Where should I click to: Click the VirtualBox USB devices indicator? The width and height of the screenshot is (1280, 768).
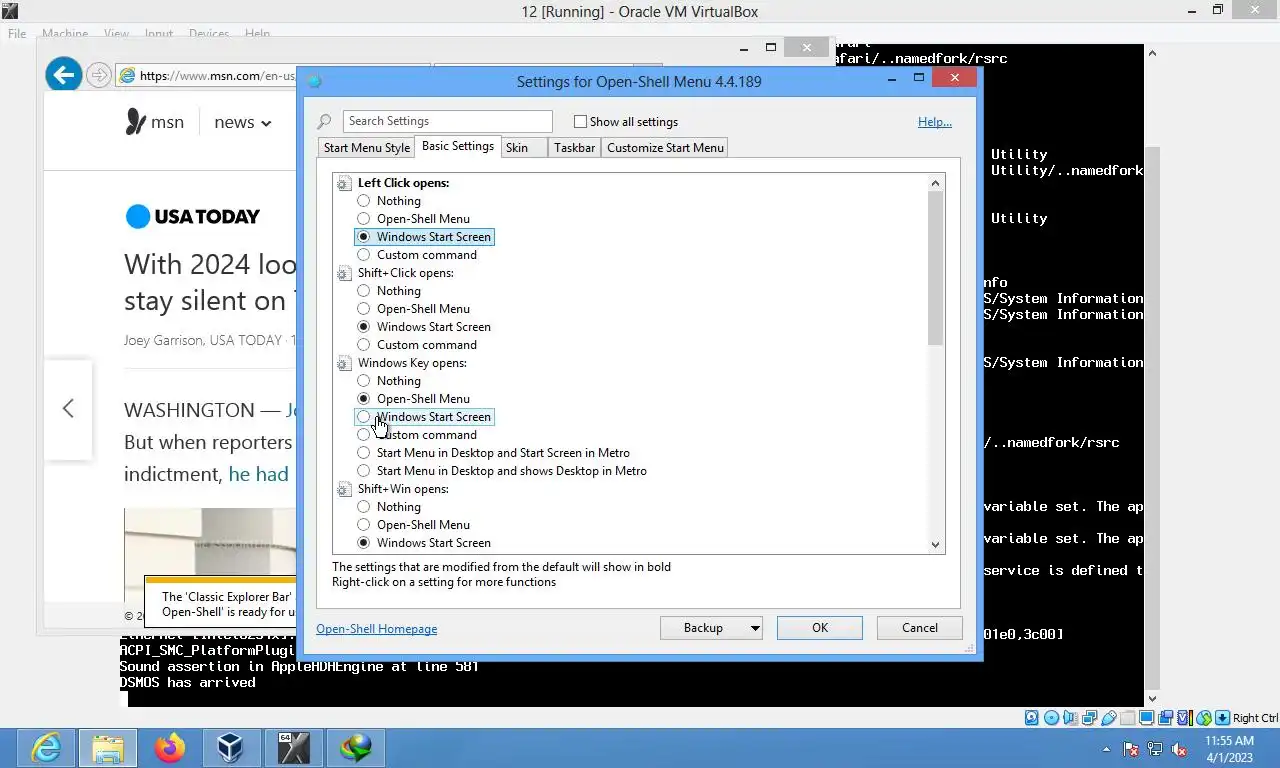pyautogui.click(x=1108, y=718)
